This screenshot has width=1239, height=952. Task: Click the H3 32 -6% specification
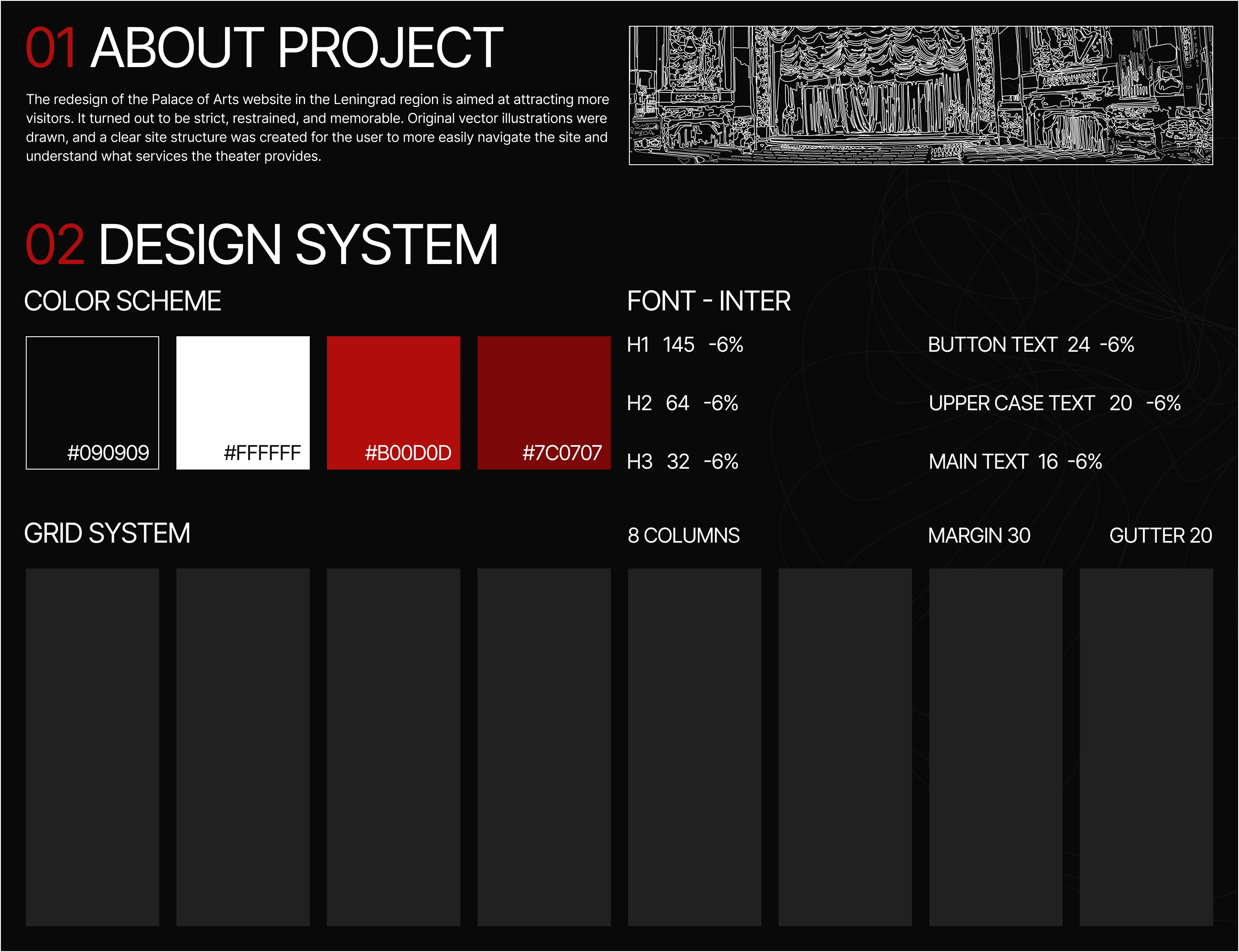coord(682,461)
